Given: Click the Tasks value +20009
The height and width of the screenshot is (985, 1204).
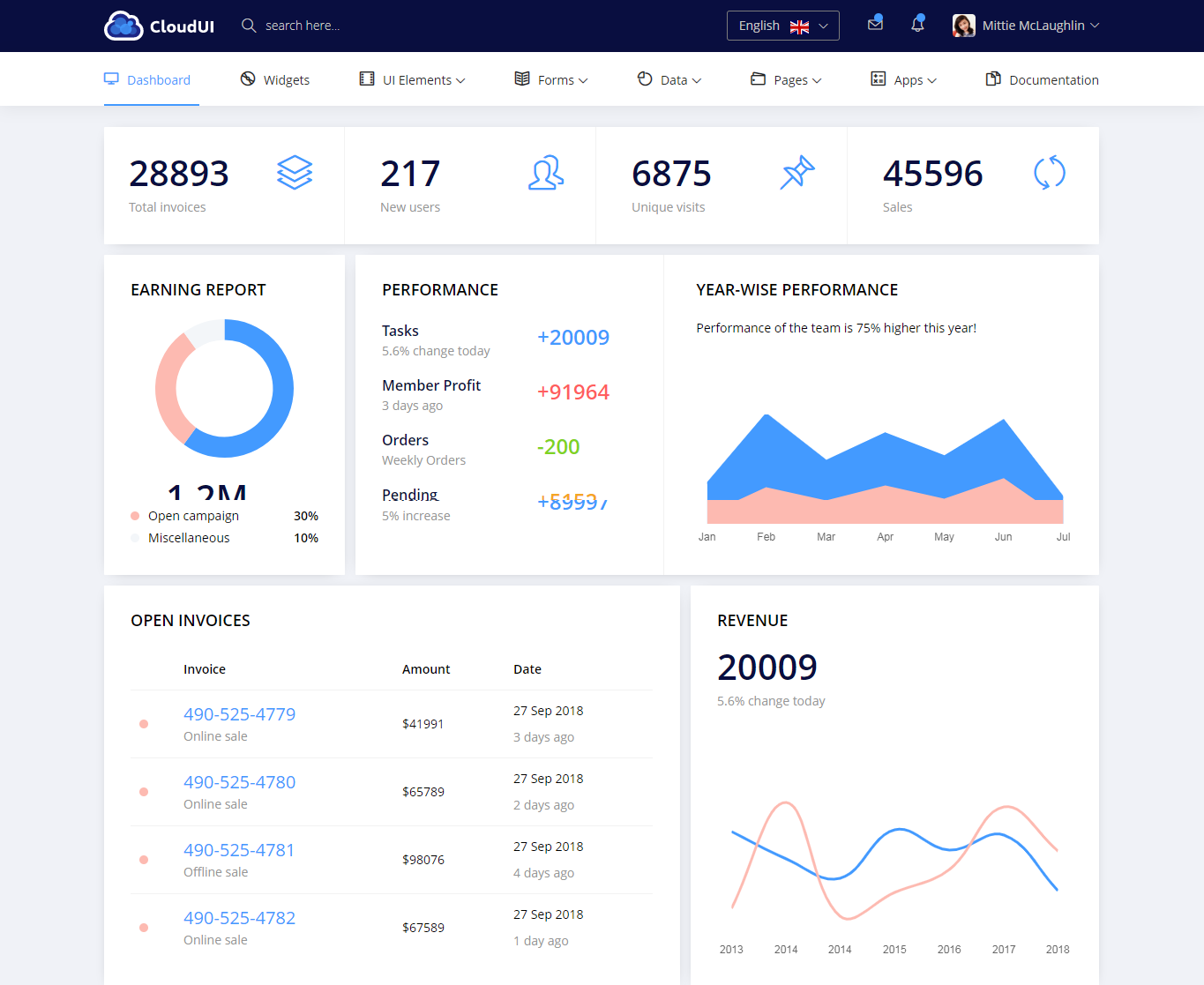Looking at the screenshot, I should tap(573, 338).
